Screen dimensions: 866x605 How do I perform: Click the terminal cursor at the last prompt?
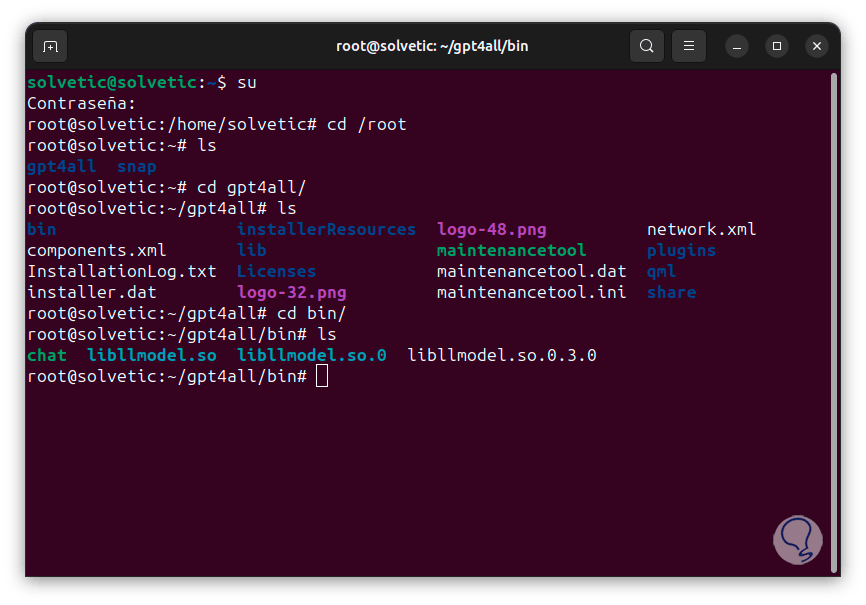(x=321, y=376)
